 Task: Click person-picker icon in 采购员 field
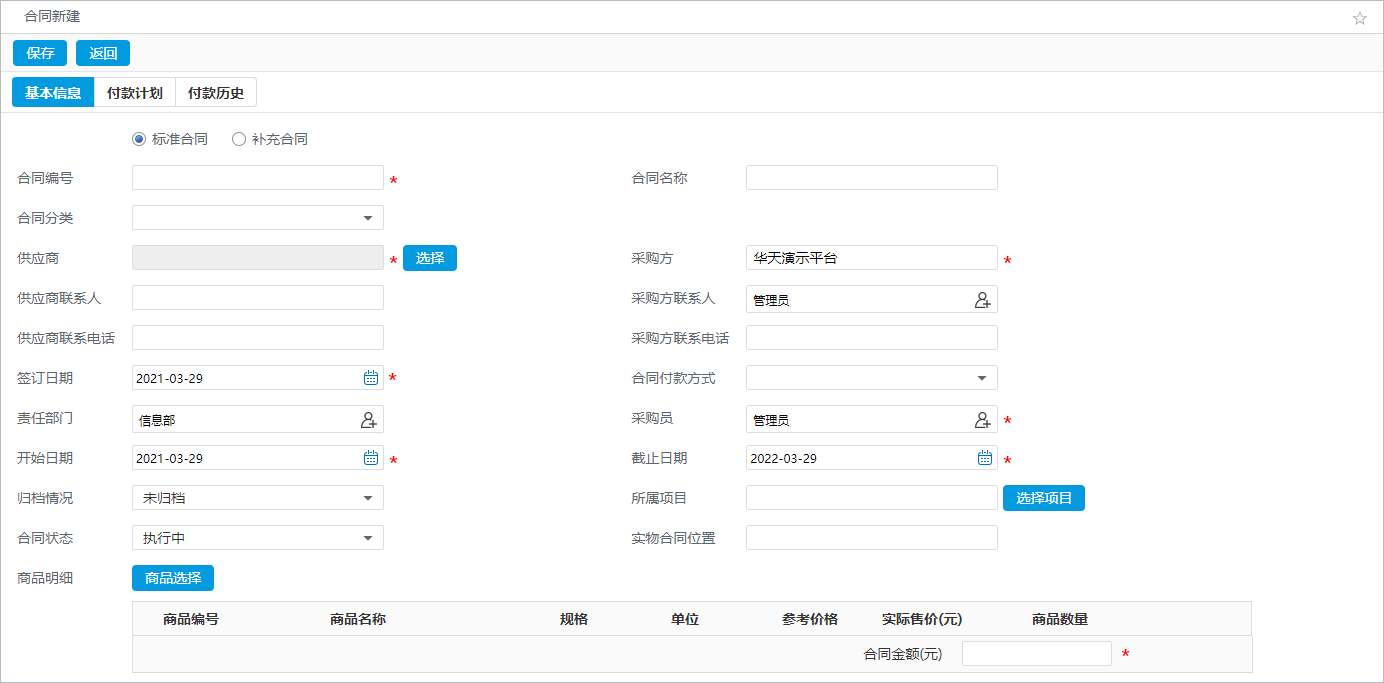(x=983, y=420)
